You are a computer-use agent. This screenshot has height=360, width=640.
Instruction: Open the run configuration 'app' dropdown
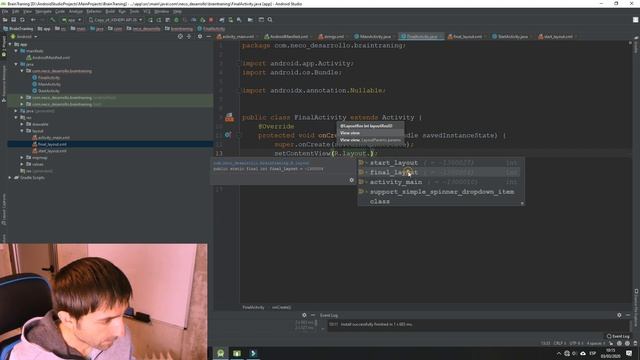[72, 20]
